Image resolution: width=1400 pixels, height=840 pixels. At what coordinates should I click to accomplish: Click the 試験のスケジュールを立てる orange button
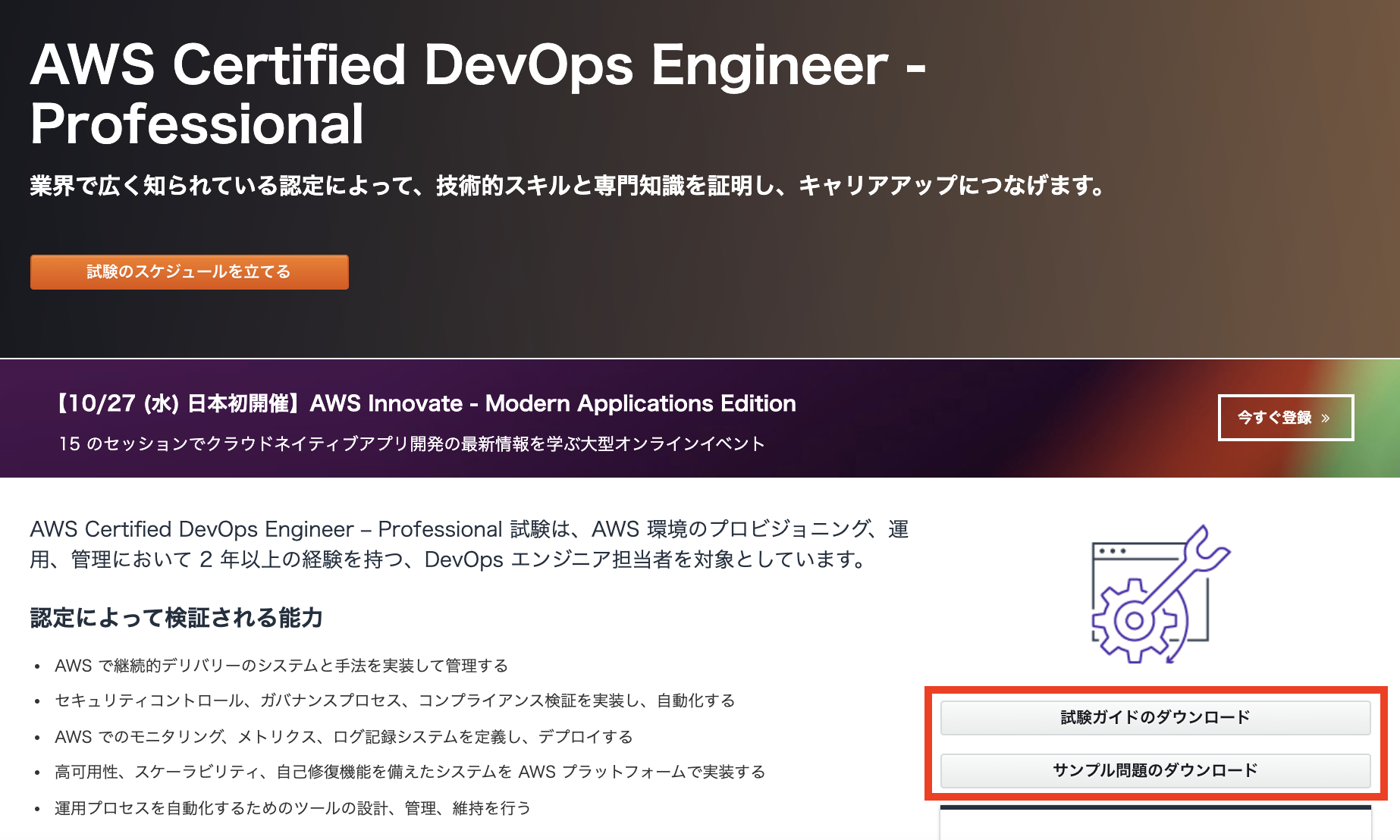point(190,272)
